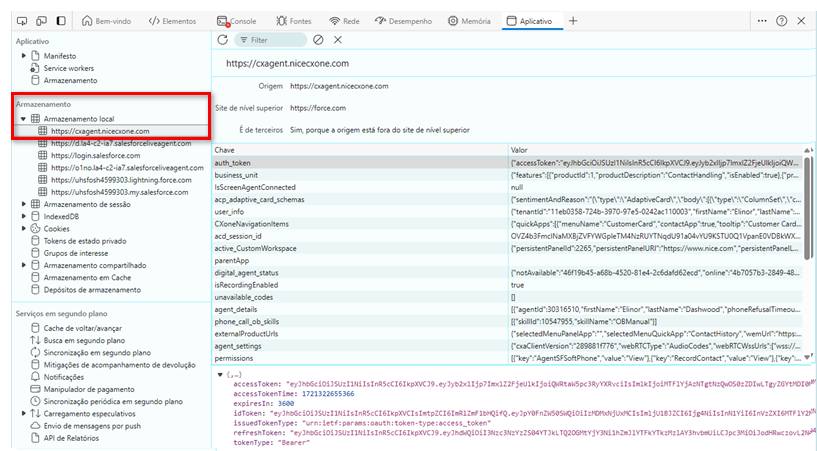817x451 pixels.
Task: Switch to the Desempenho tab
Action: pyautogui.click(x=403, y=21)
